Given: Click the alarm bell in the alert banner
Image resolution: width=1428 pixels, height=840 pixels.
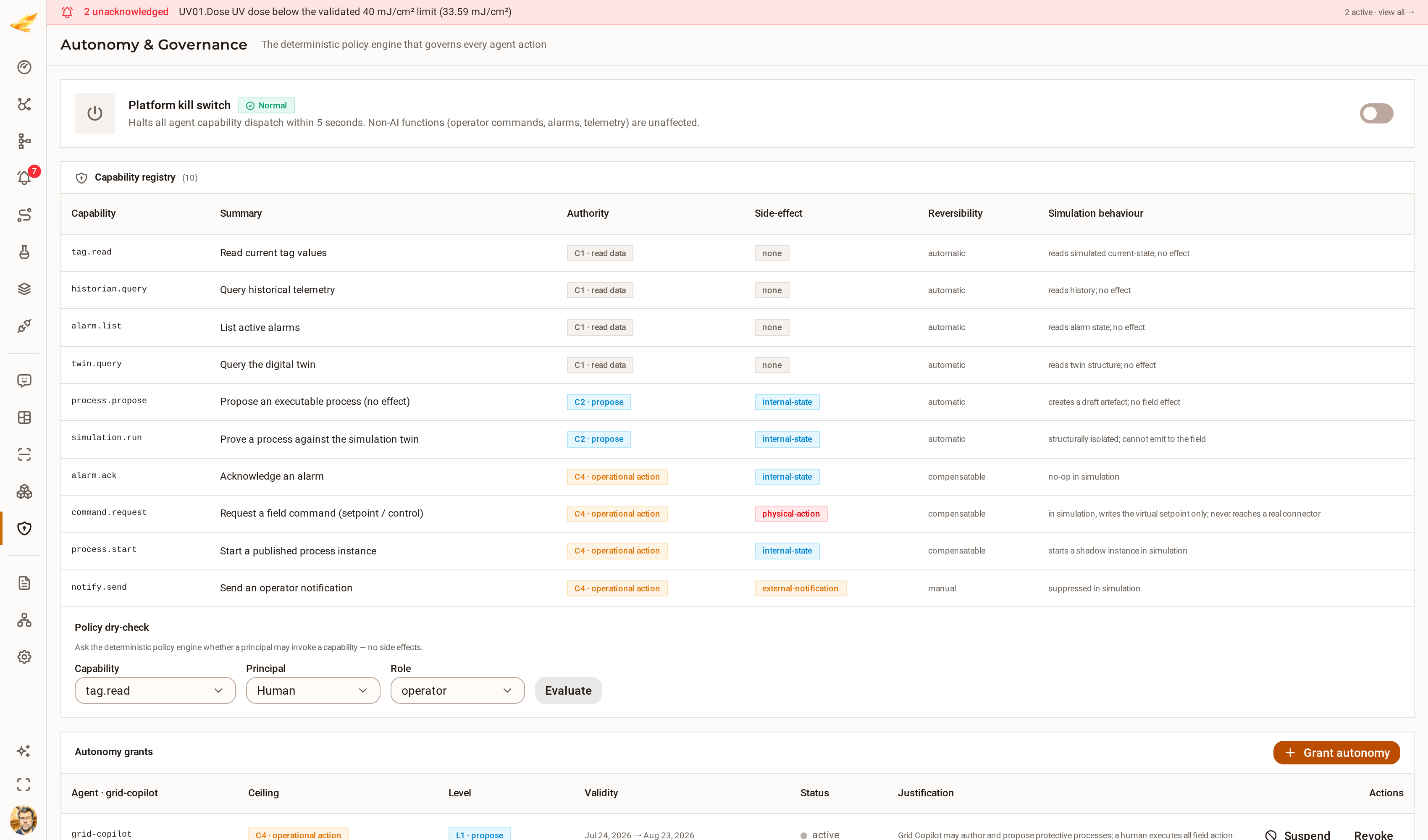Looking at the screenshot, I should 67,12.
